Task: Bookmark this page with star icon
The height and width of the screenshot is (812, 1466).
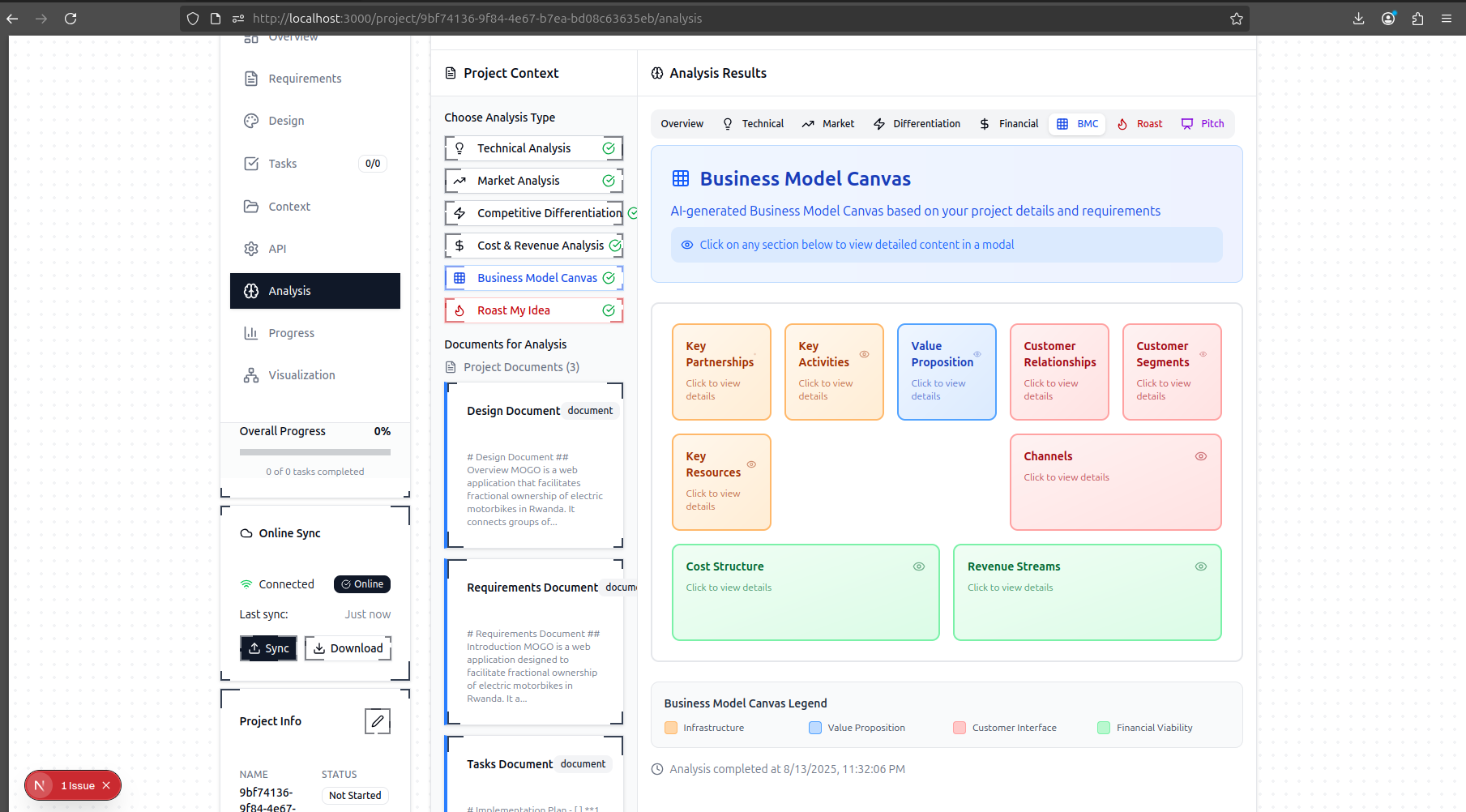Action: point(1236,19)
